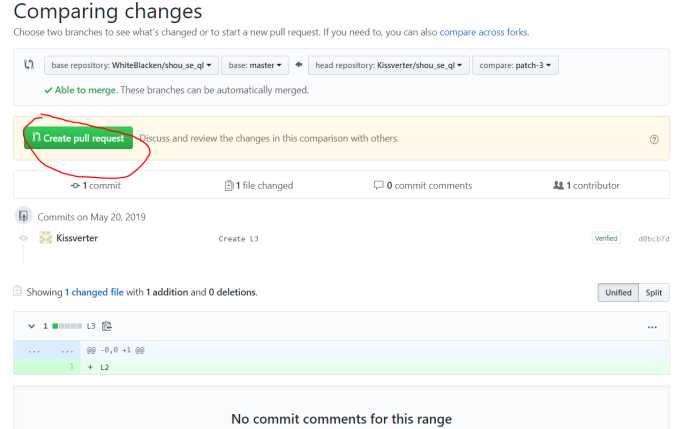Image resolution: width=693 pixels, height=429 pixels.
Task: Open the compare across forks link
Action: tap(484, 32)
